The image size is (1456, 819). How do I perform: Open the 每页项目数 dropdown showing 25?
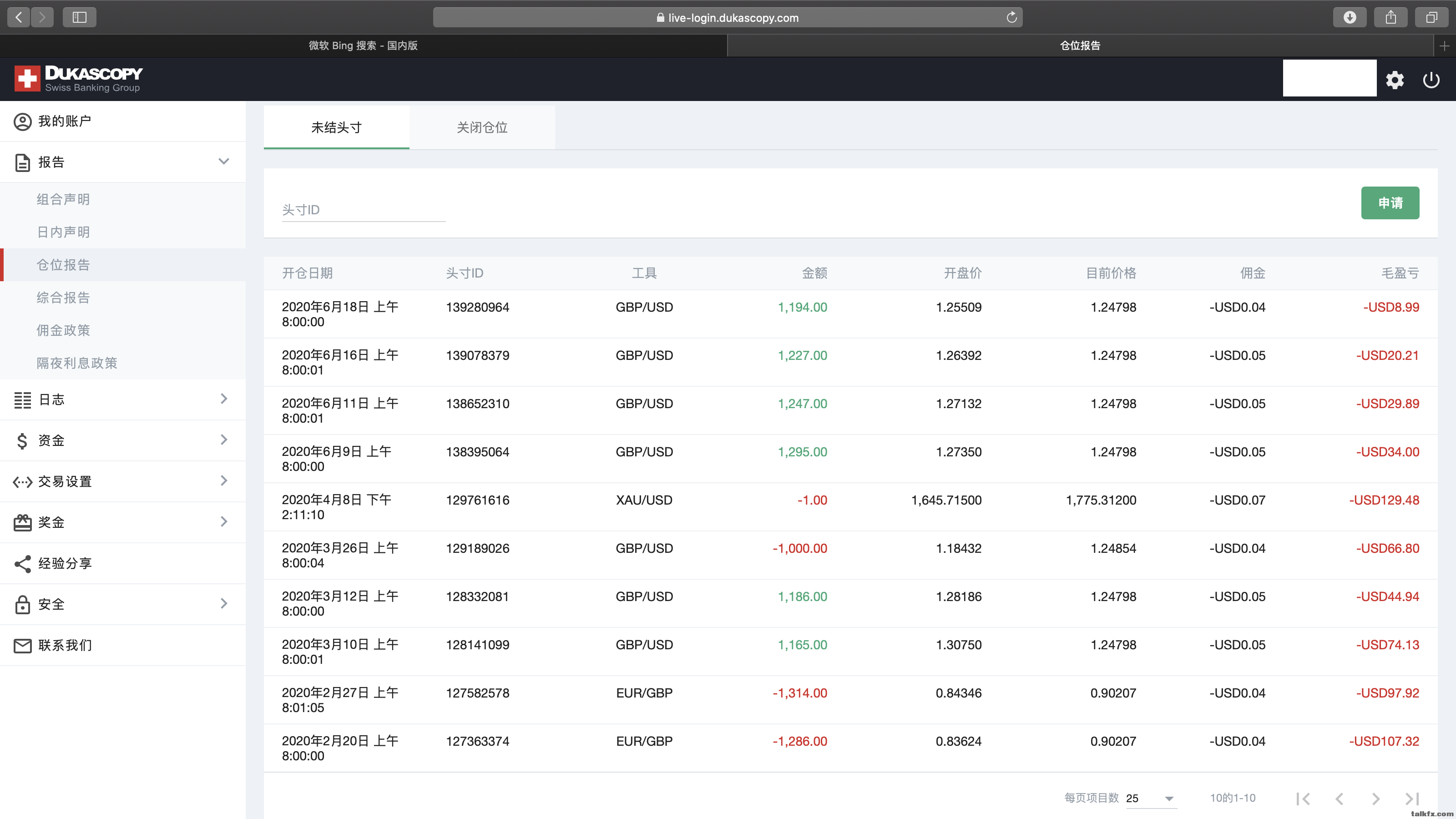pyautogui.click(x=1151, y=798)
